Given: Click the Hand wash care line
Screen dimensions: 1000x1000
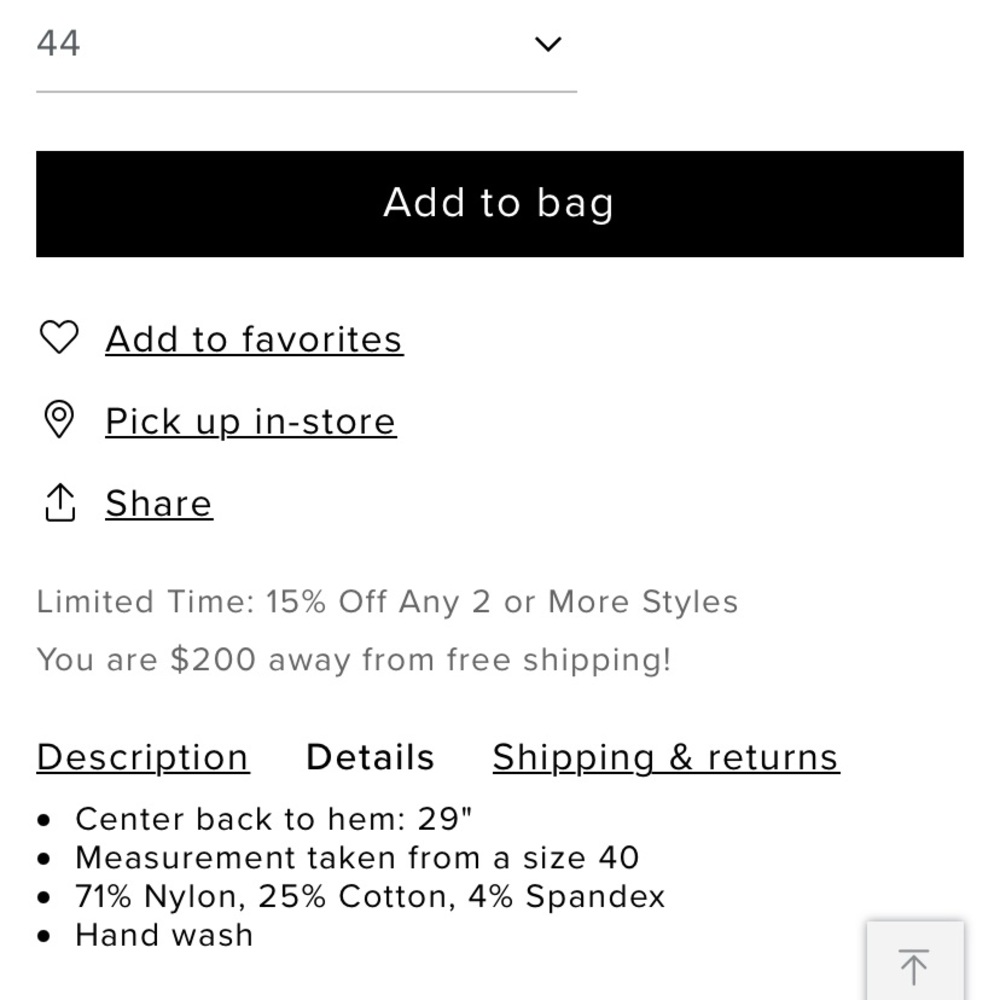Looking at the screenshot, I should pos(164,936).
